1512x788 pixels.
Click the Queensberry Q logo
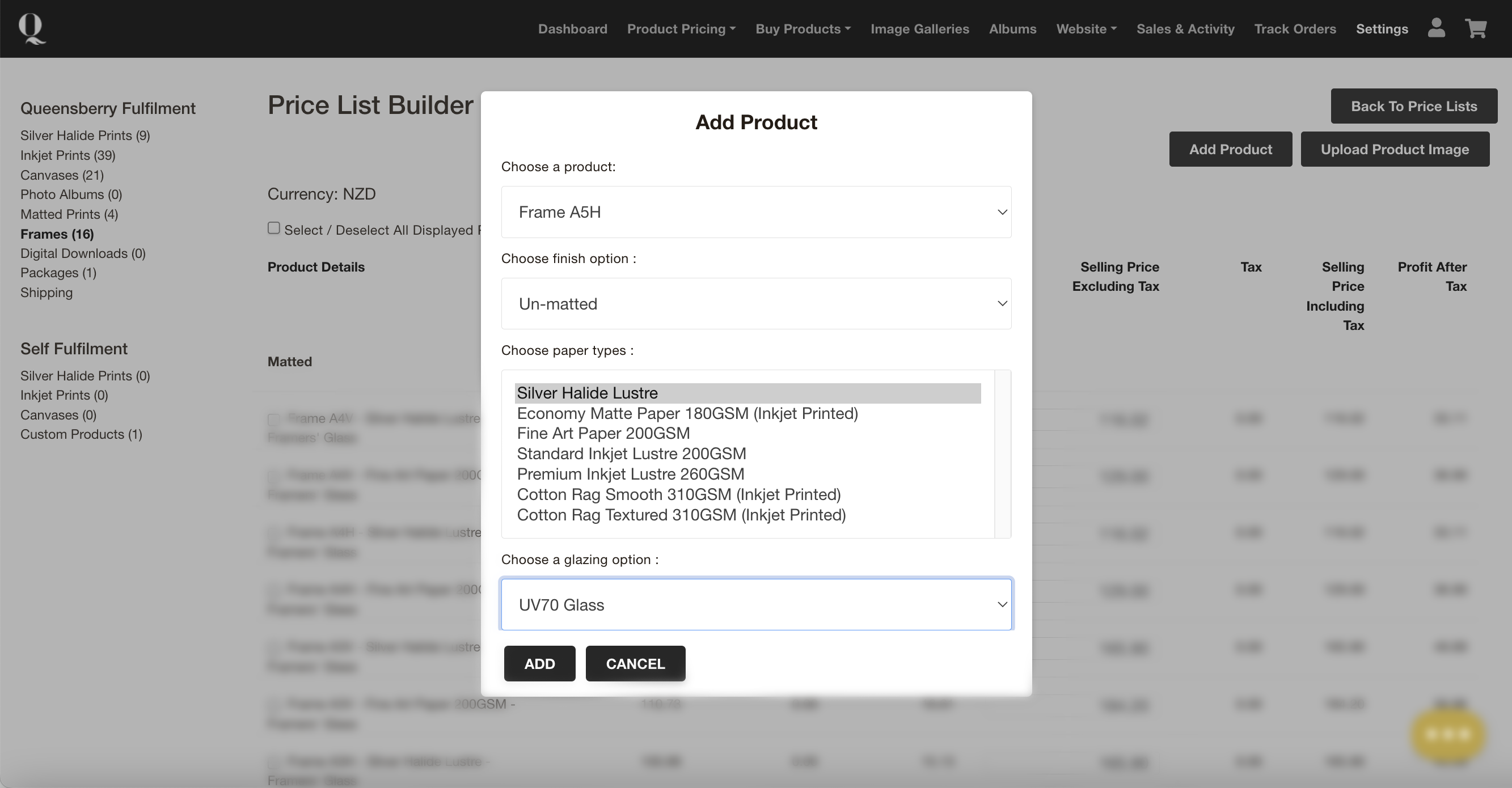(x=32, y=29)
